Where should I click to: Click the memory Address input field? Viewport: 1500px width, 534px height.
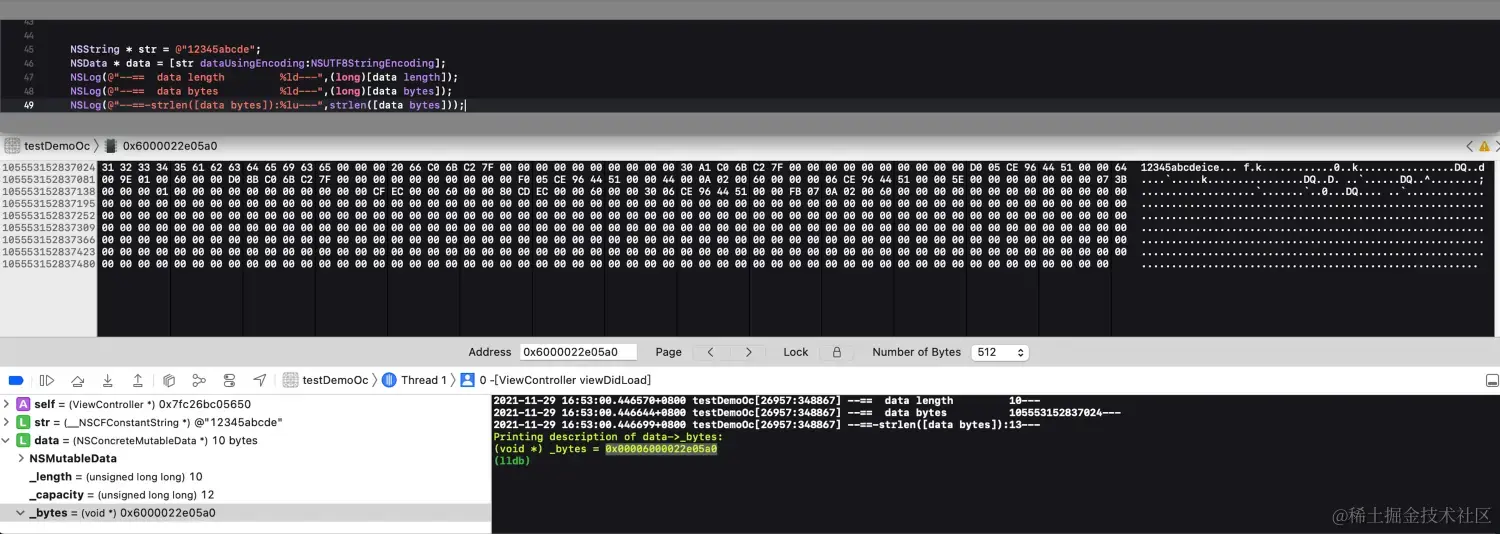click(579, 352)
